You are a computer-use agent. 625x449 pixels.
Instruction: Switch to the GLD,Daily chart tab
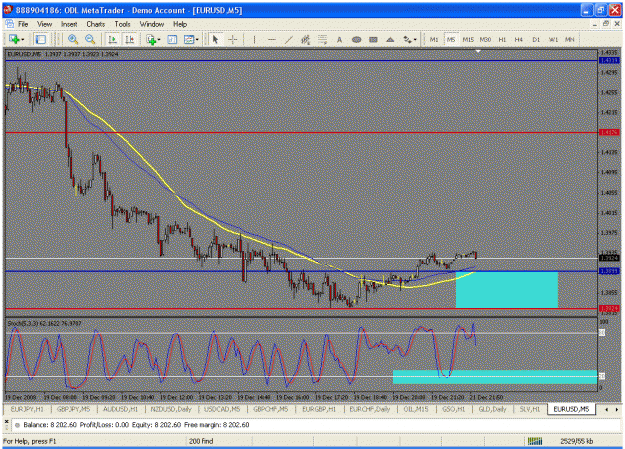492,409
